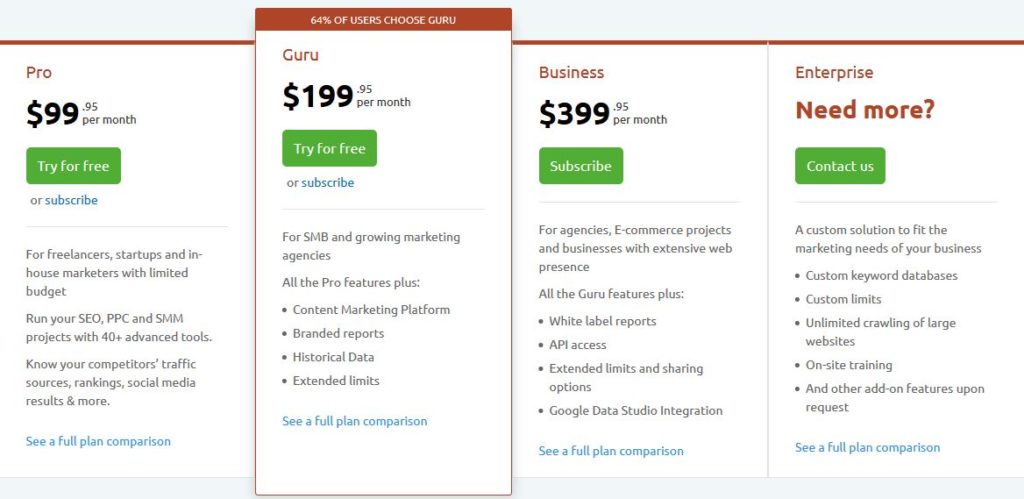Viewport: 1024px width, 499px height.
Task: See a full plan comparison under Business
Action: pyautogui.click(x=611, y=451)
